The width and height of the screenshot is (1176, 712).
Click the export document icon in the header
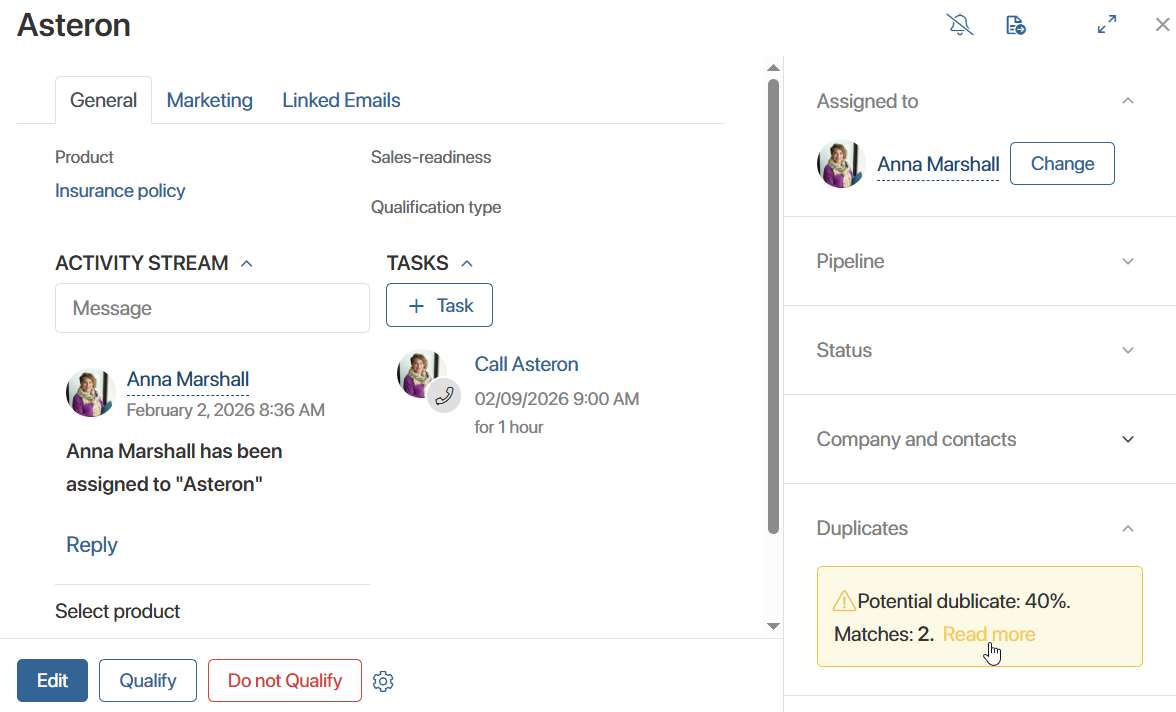click(1015, 24)
